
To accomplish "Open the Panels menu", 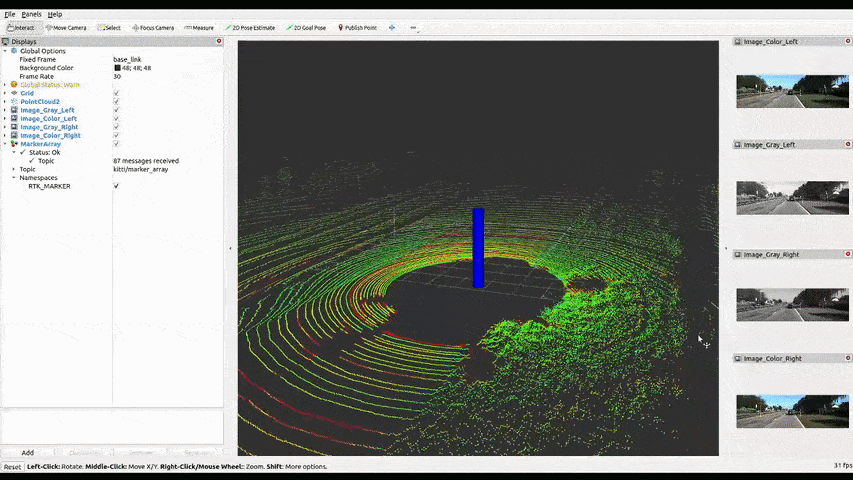I will coord(32,14).
